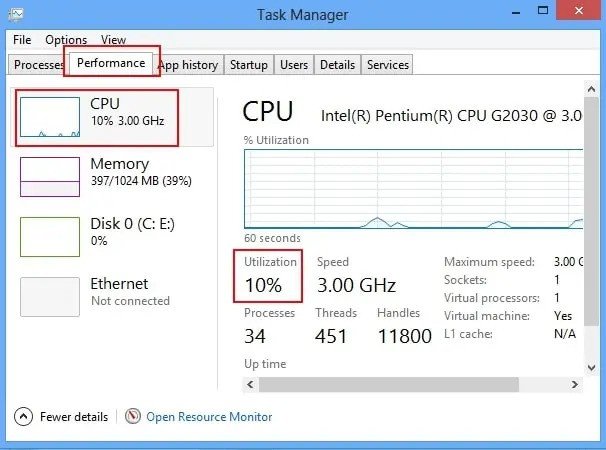
Task: Switch to the Services tab
Action: pyautogui.click(x=387, y=65)
